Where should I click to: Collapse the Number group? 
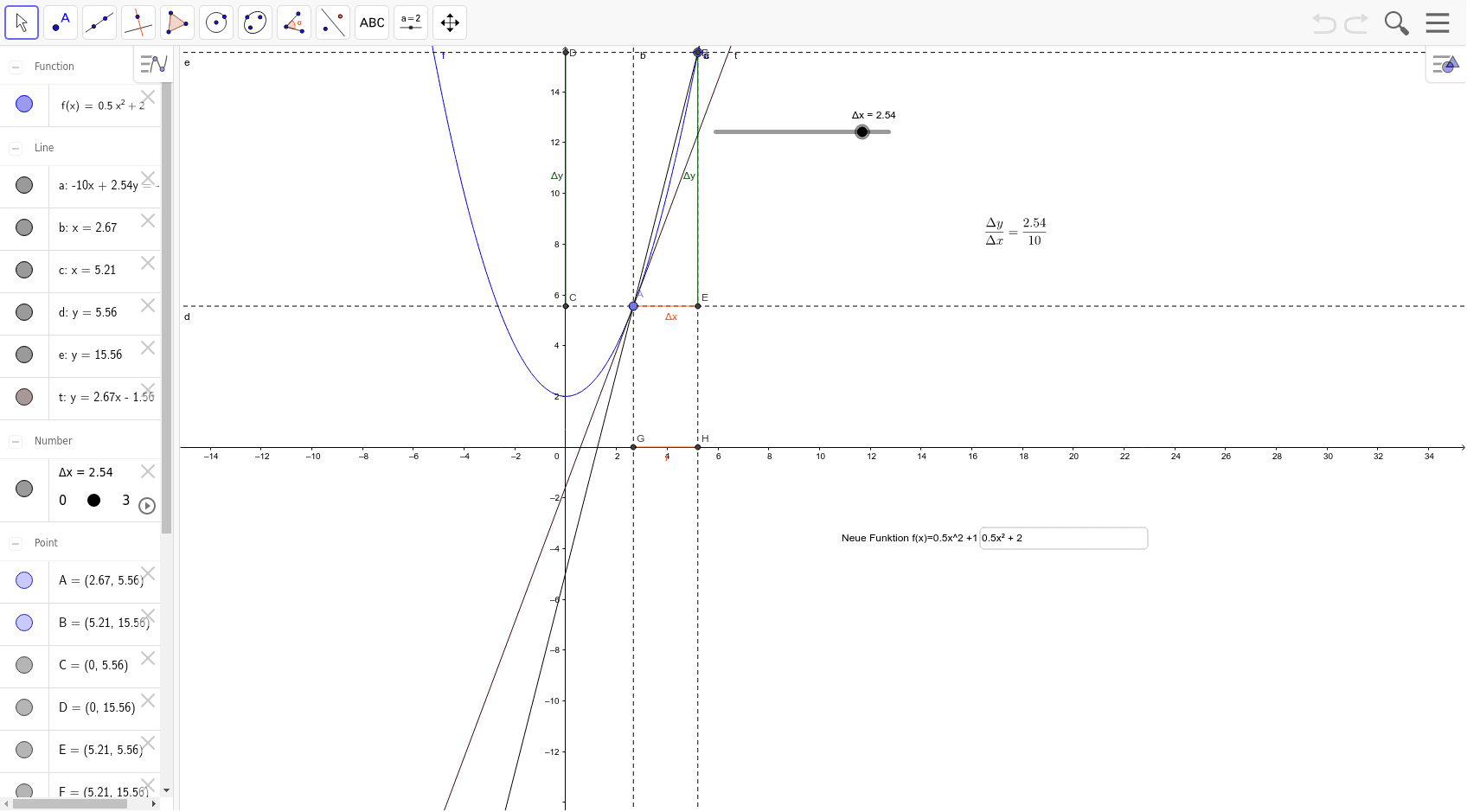click(15, 441)
